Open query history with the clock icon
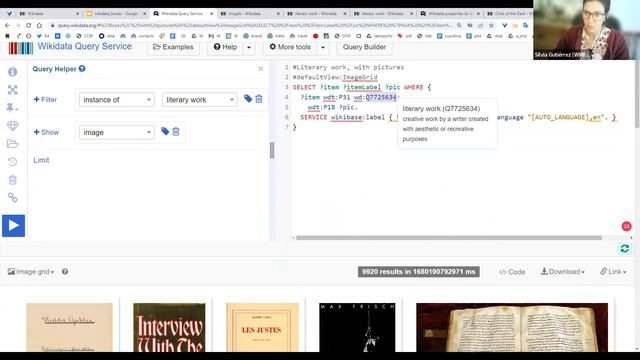The height and width of the screenshot is (360, 640). click(13, 162)
